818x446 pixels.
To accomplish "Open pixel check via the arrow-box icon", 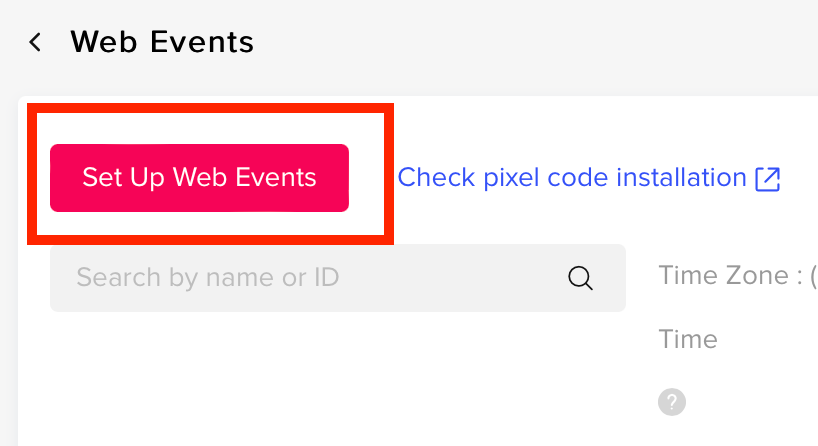I will click(x=768, y=179).
